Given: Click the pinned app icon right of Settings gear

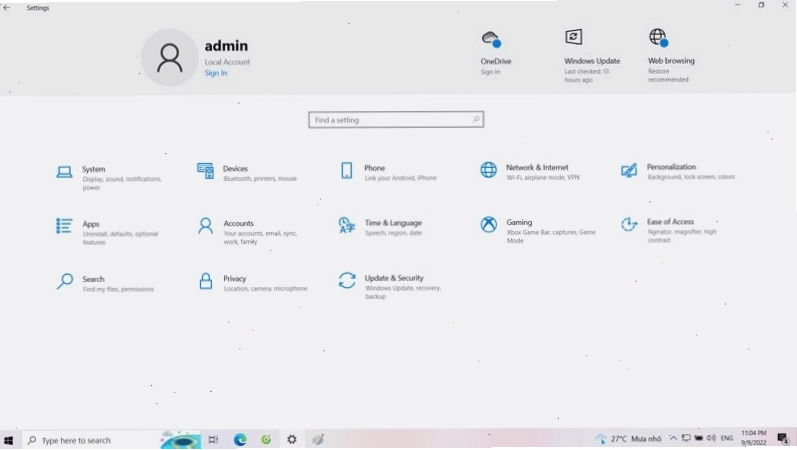Looking at the screenshot, I should (x=318, y=439).
